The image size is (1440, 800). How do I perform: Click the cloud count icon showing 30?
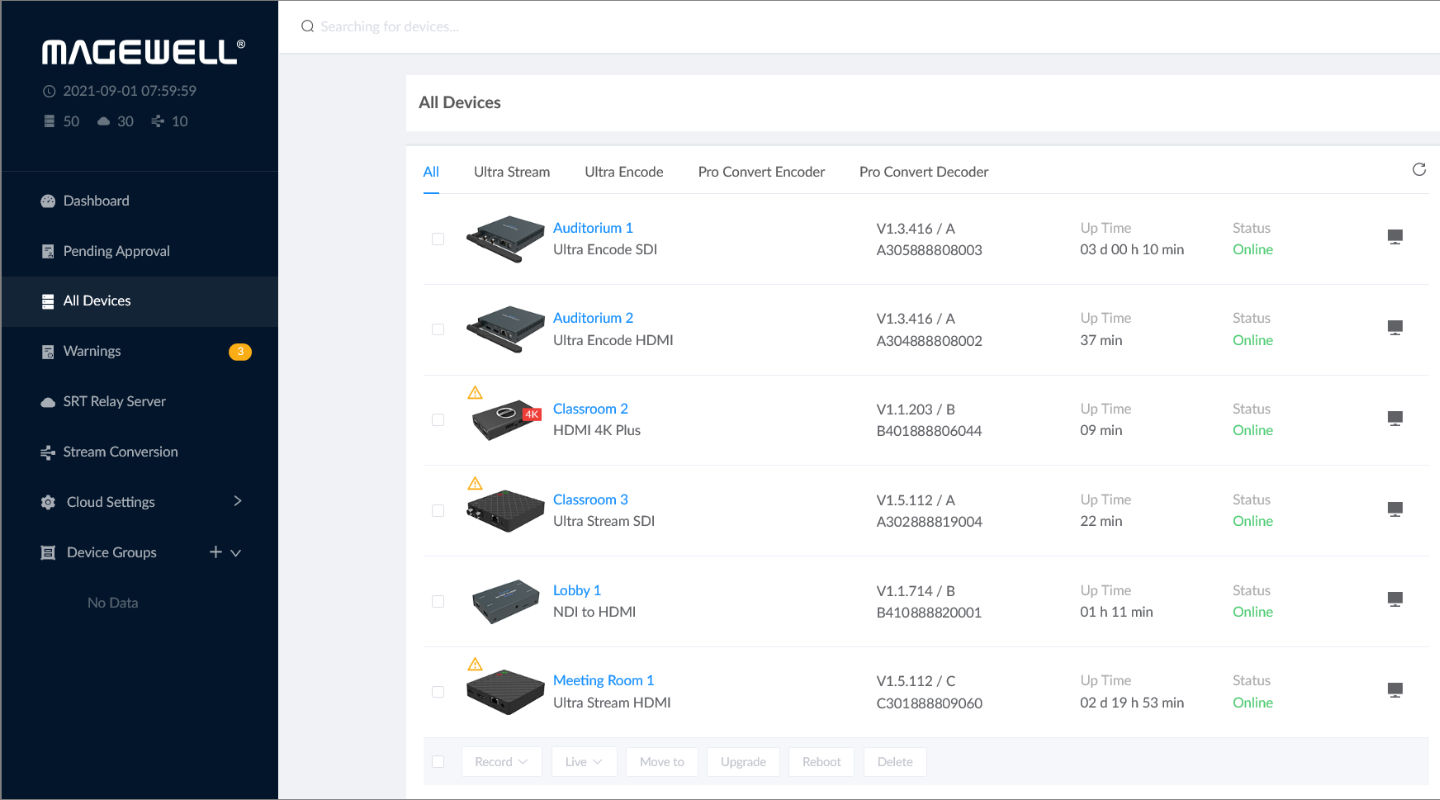pyautogui.click(x=103, y=121)
